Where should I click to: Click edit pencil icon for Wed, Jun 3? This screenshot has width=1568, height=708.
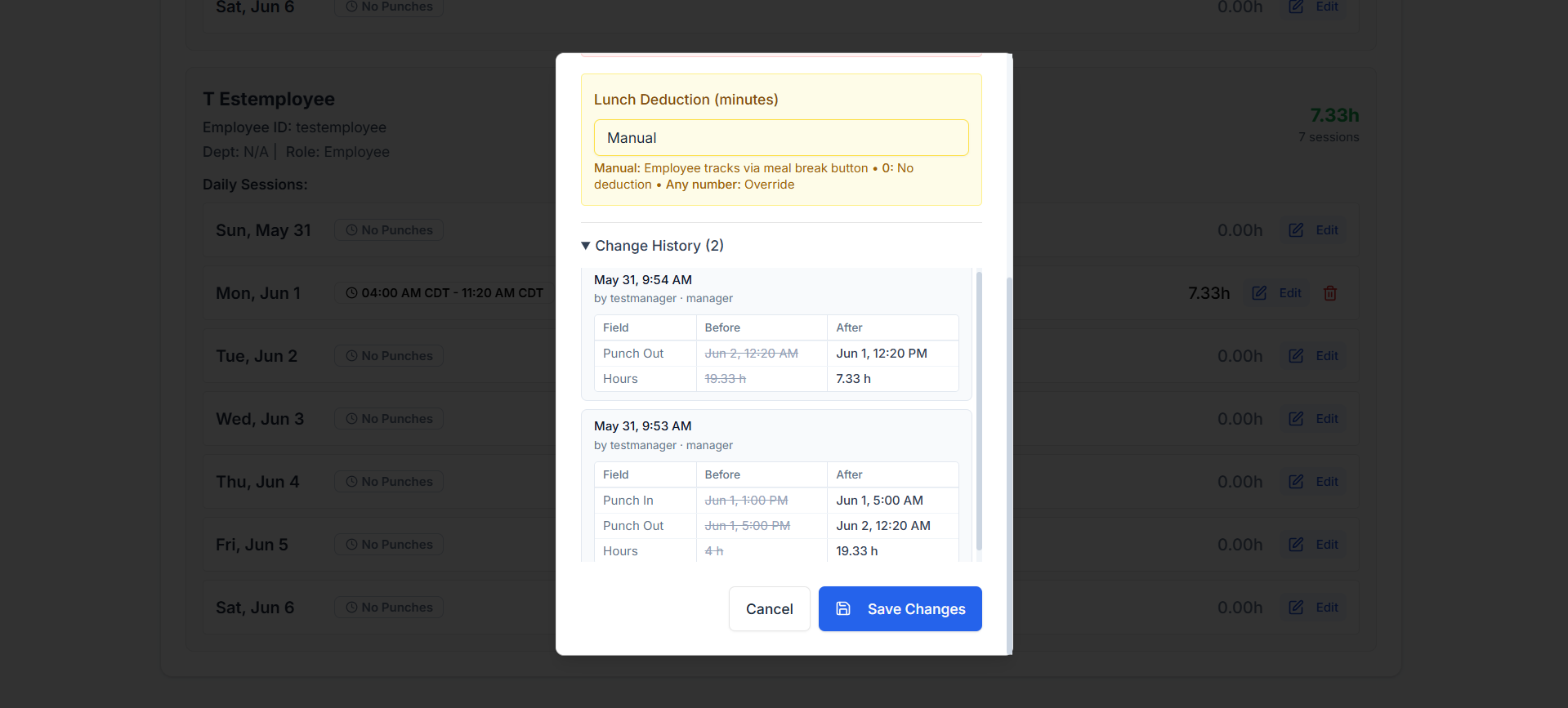tap(1296, 419)
